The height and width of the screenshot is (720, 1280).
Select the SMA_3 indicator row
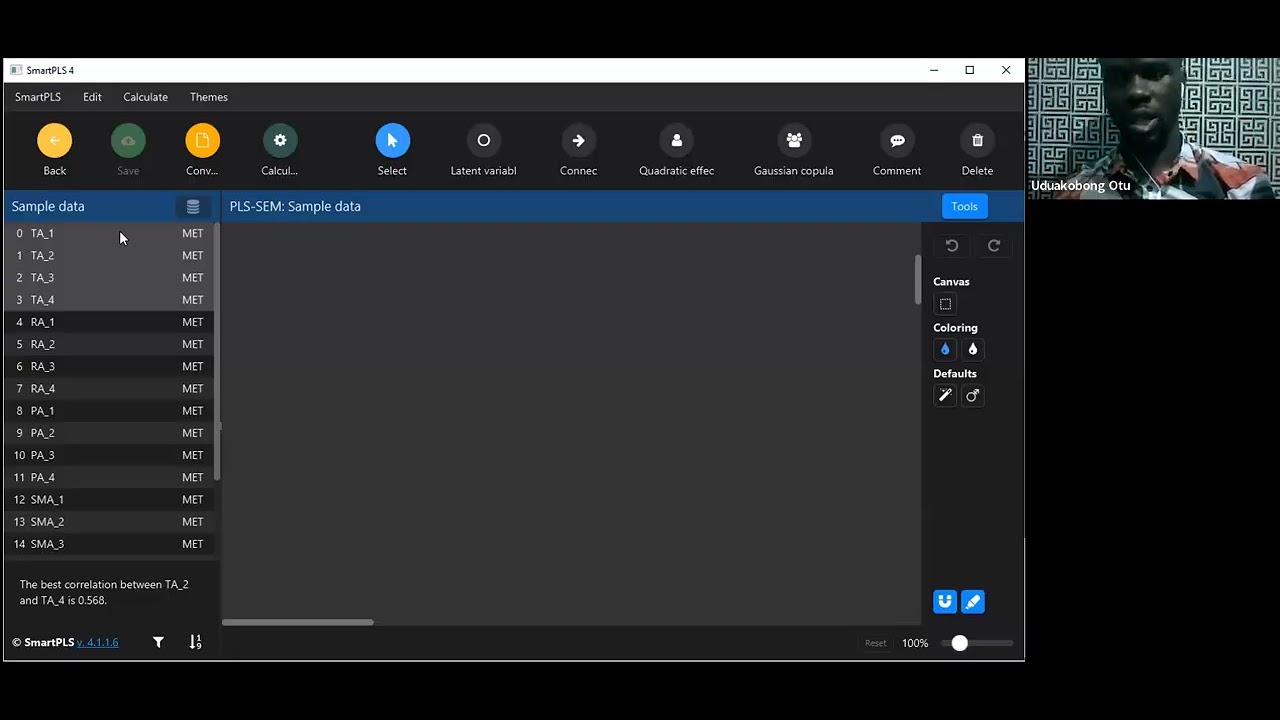[x=109, y=544]
